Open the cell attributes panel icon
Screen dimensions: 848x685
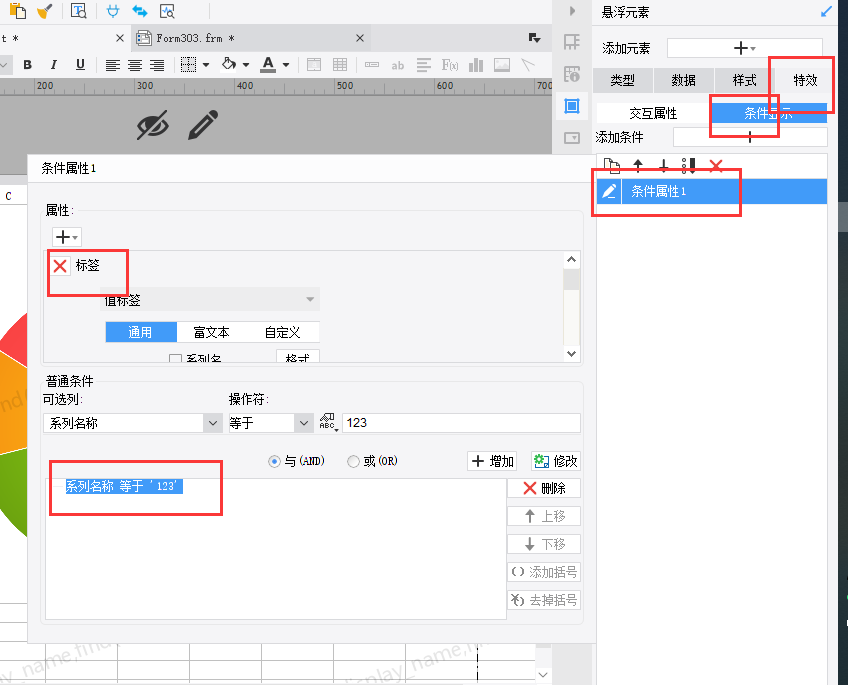click(572, 74)
